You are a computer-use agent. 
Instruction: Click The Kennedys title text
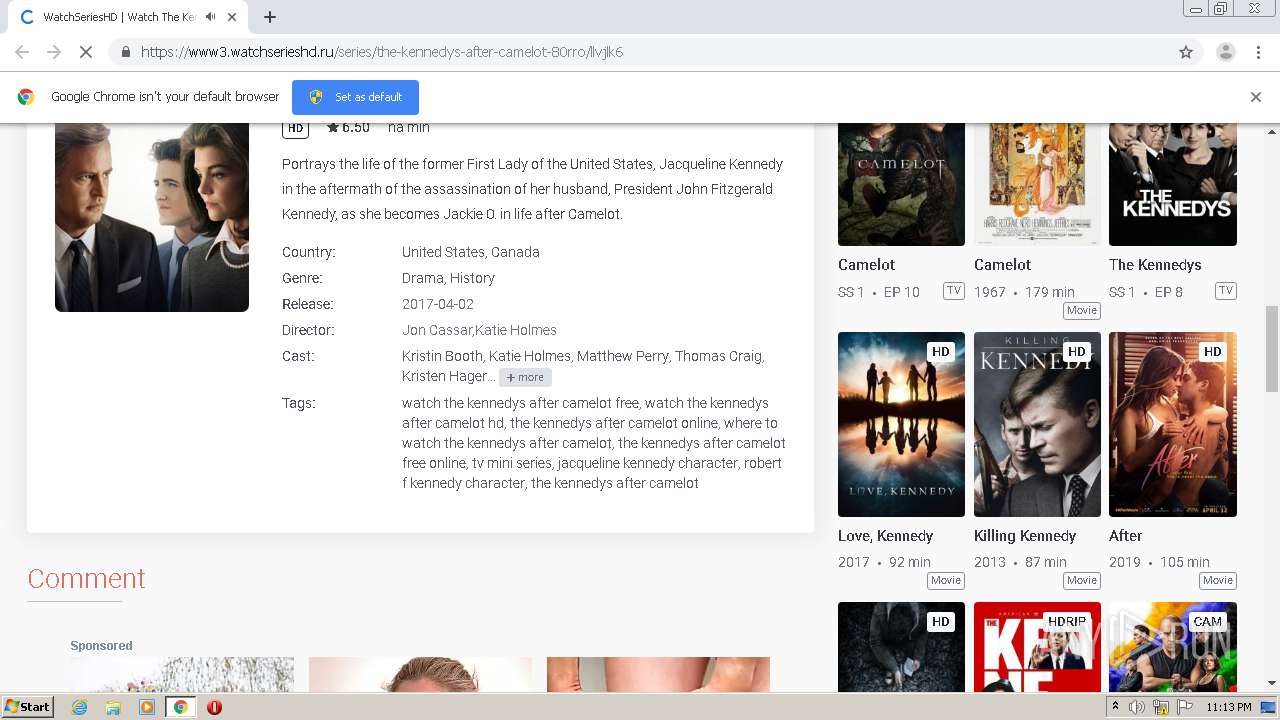[1155, 265]
